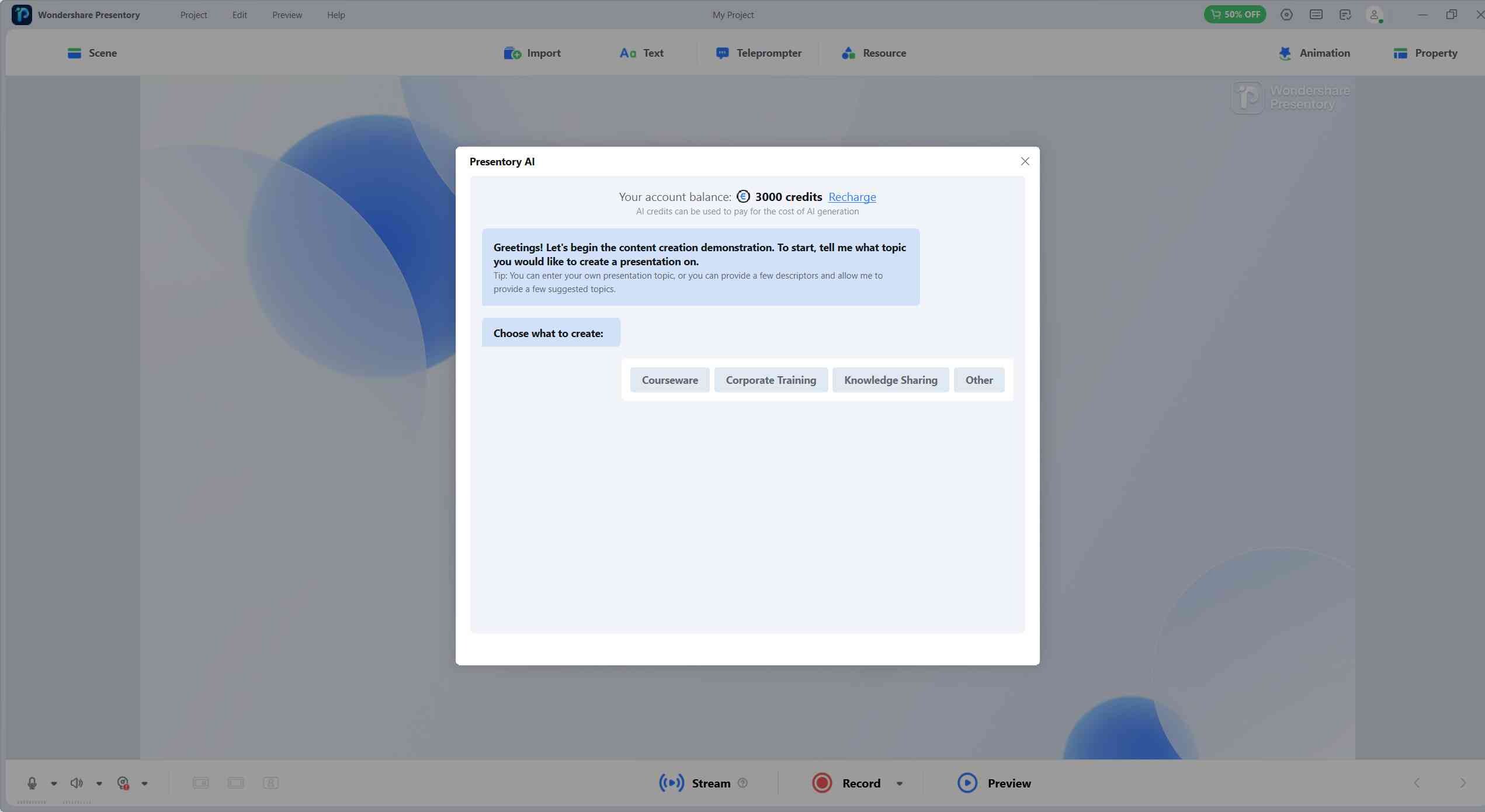Open the Teleprompter panel

coord(758,53)
